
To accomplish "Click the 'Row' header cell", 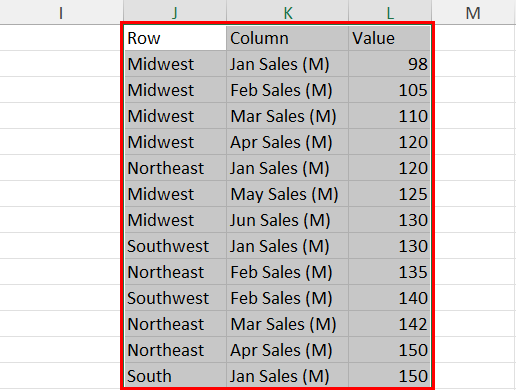I will [175, 38].
